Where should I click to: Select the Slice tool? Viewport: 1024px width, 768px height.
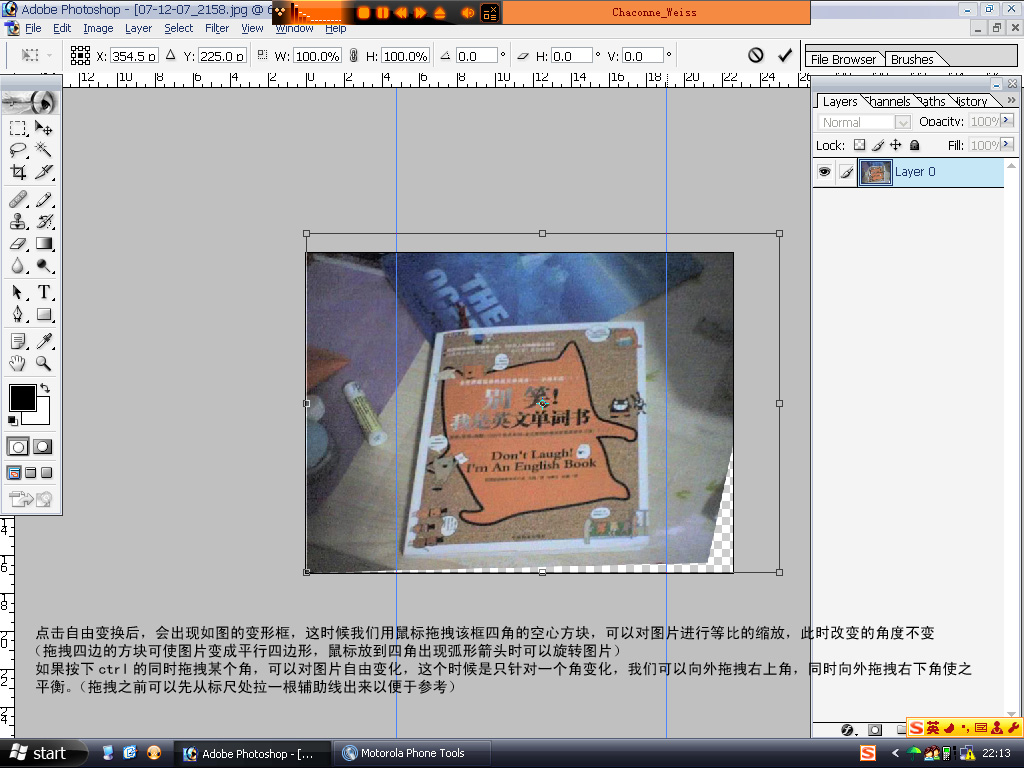coord(44,172)
